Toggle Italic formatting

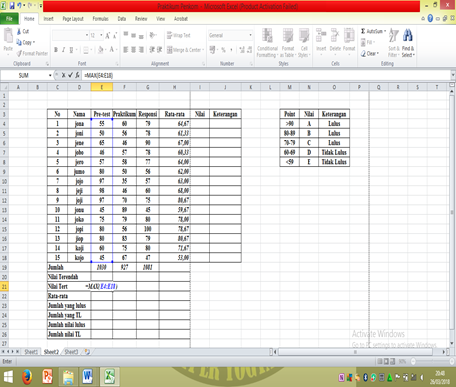[x=63, y=50]
